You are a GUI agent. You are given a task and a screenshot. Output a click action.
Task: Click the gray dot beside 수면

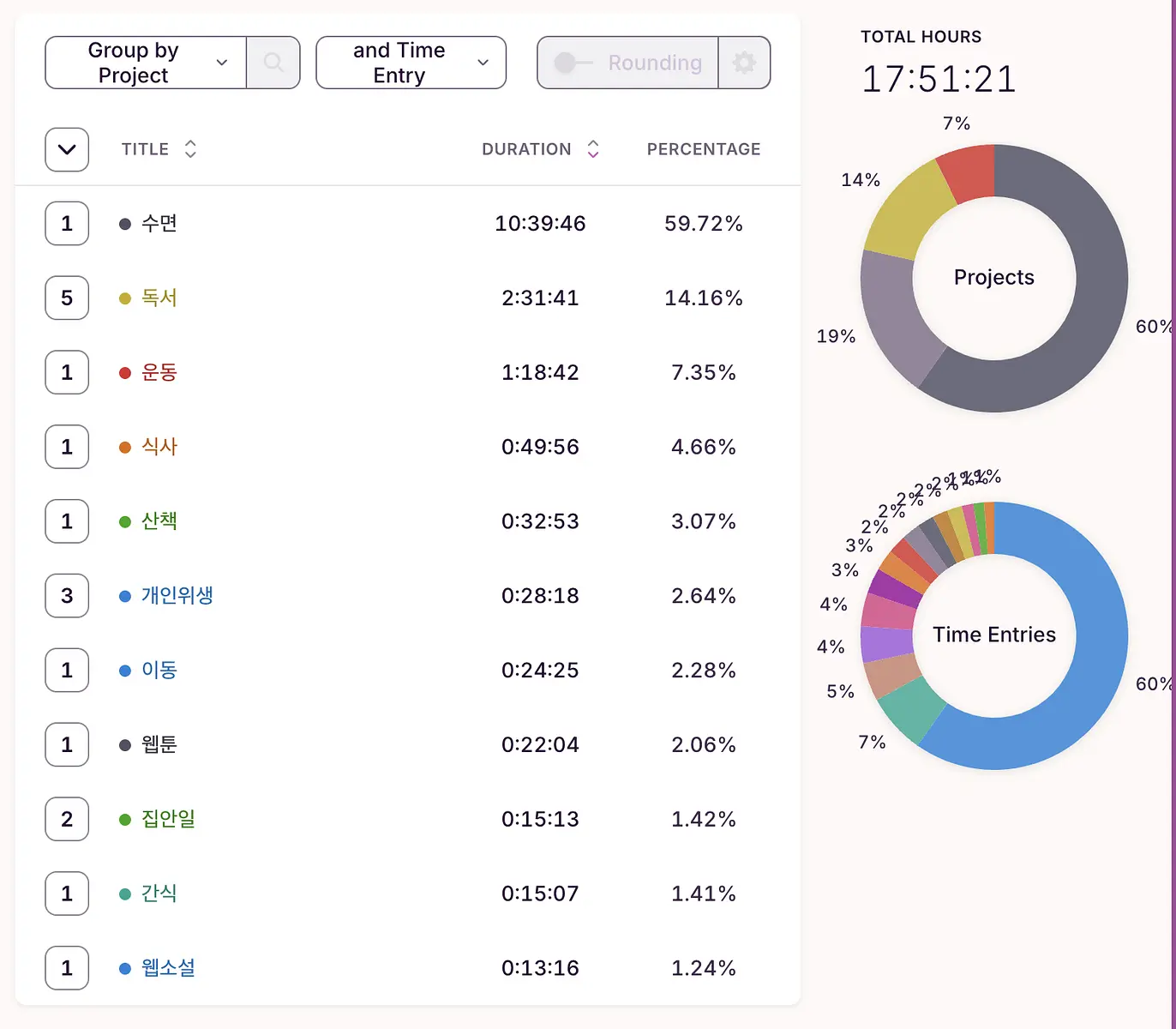[125, 224]
